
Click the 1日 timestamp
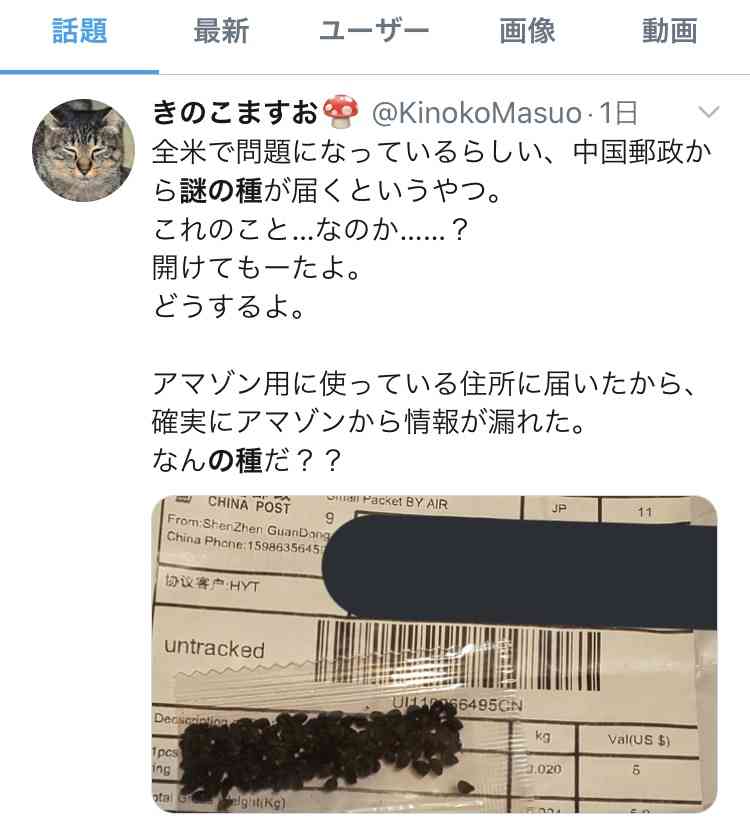(618, 113)
